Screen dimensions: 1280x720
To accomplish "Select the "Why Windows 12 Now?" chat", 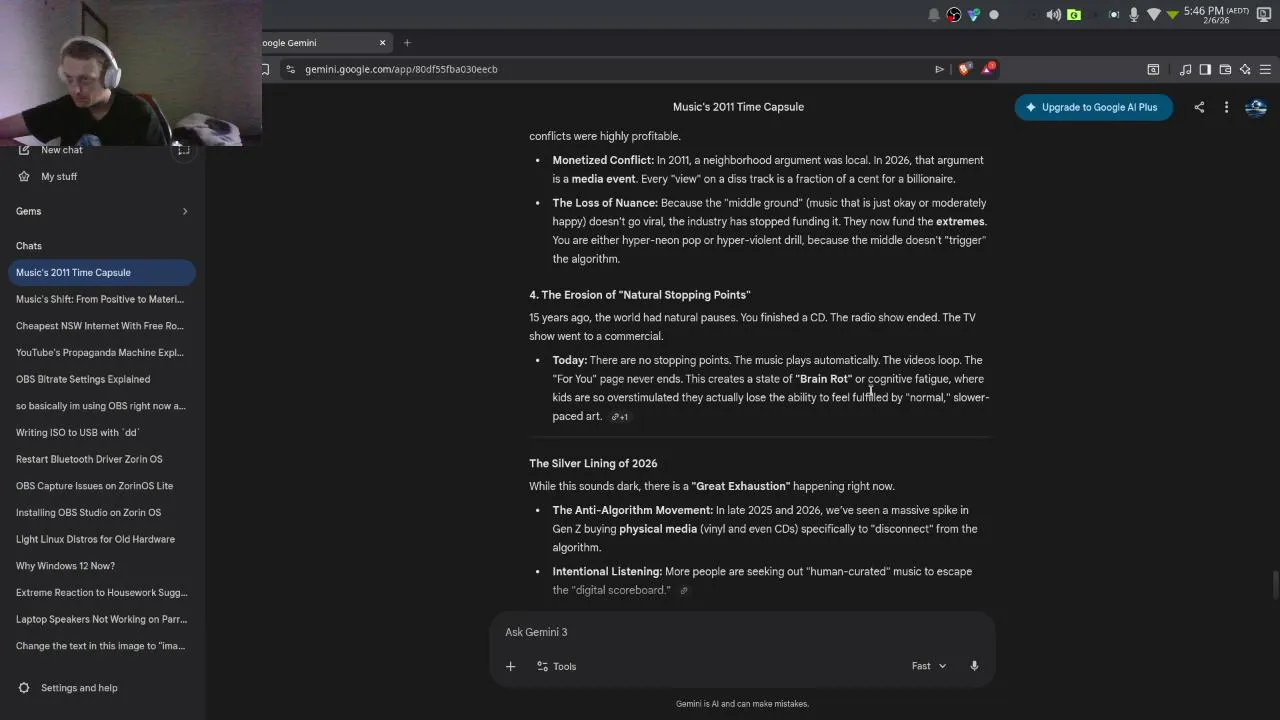I will pyautogui.click(x=65, y=566).
